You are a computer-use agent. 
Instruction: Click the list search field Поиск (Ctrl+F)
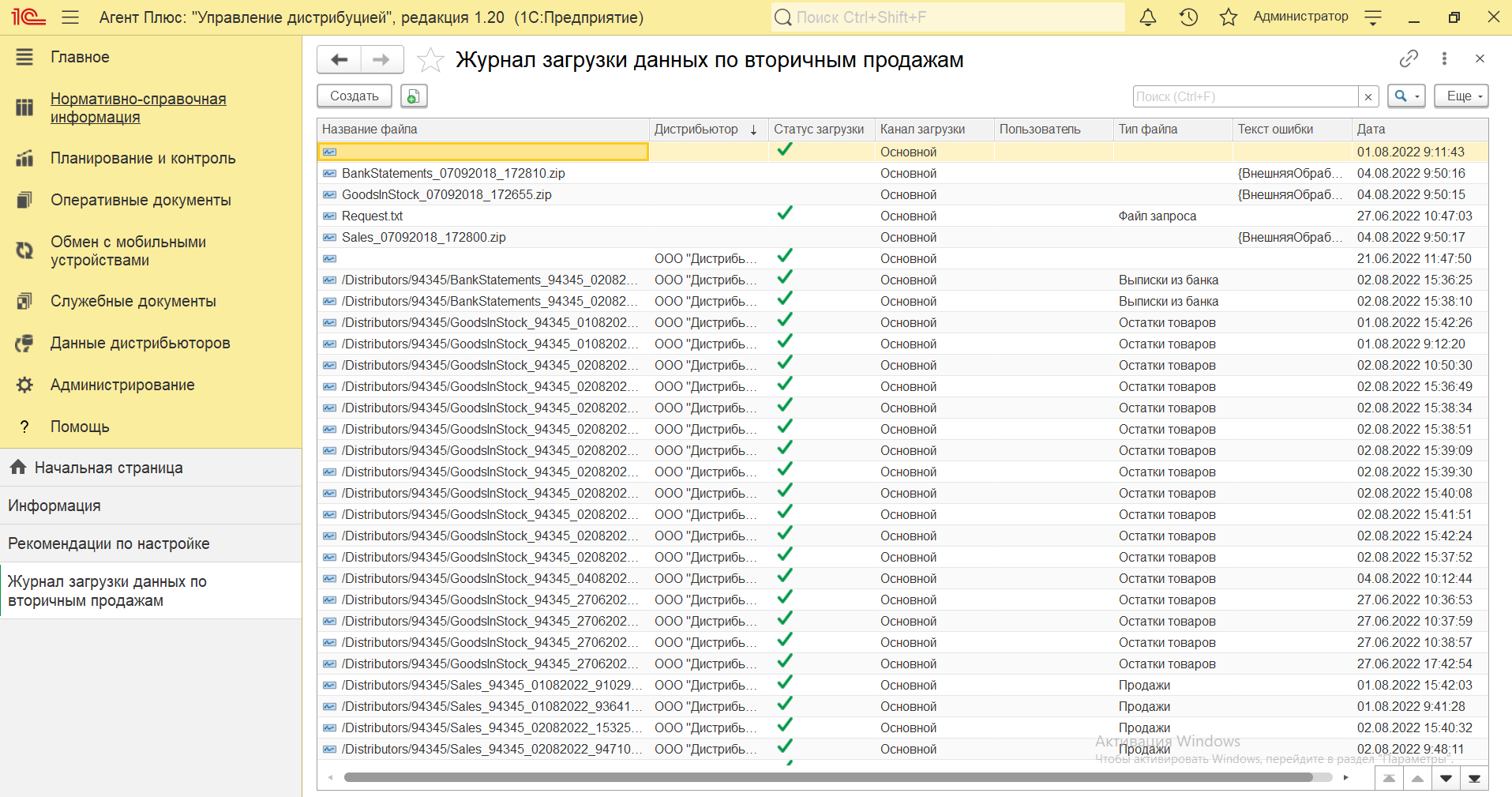tap(1245, 96)
